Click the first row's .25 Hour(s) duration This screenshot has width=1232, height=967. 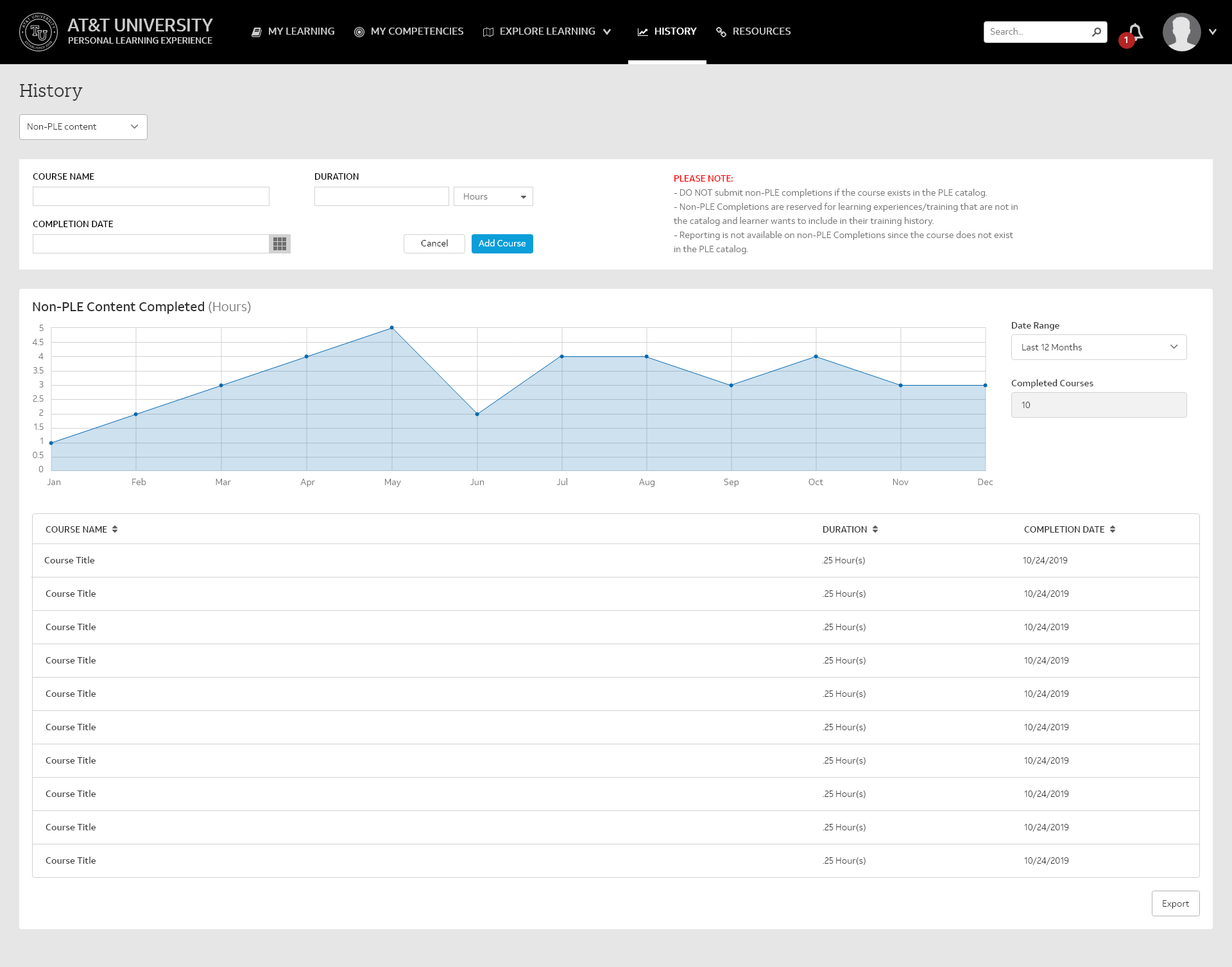(844, 561)
